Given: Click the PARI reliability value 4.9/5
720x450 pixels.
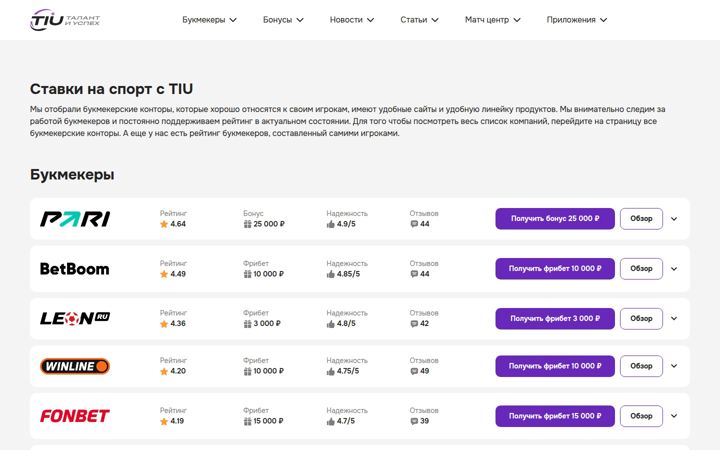Looking at the screenshot, I should coord(346,224).
